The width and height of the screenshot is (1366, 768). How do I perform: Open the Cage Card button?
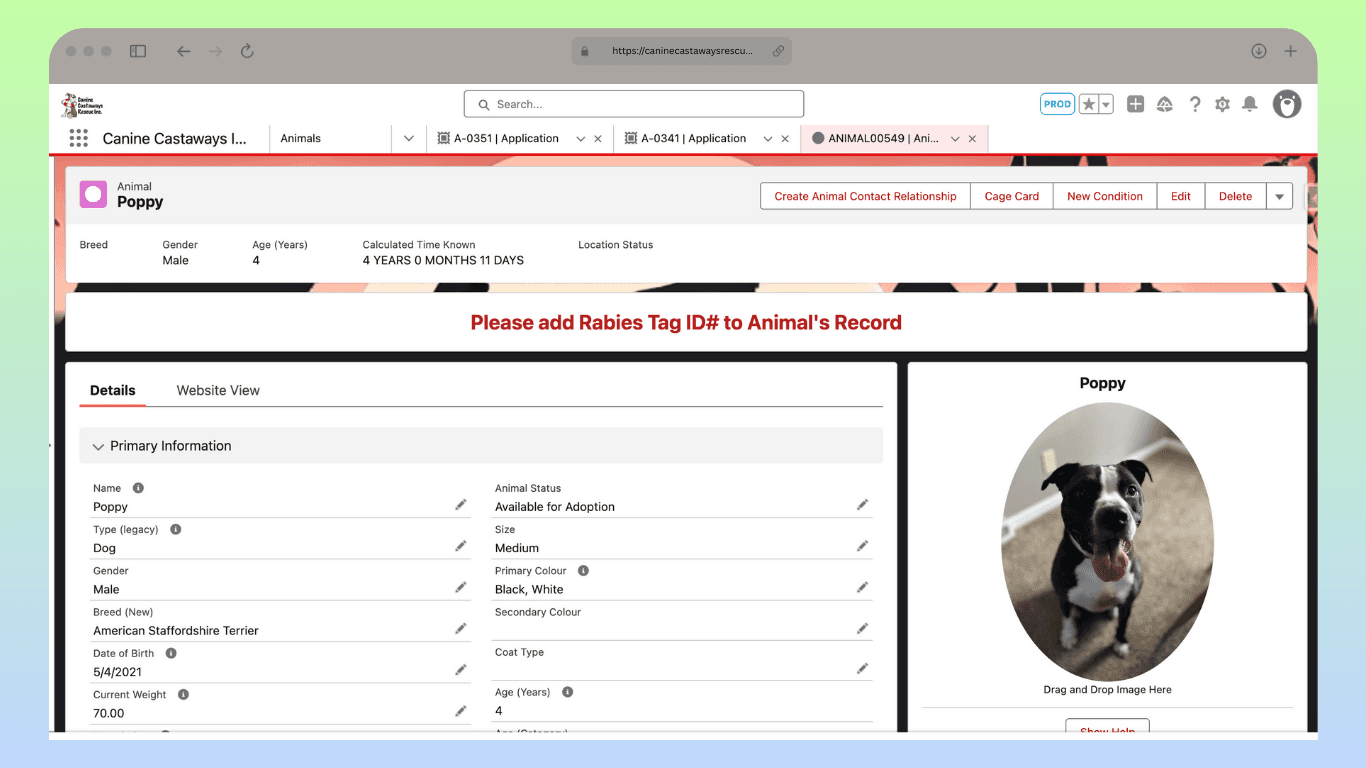click(x=1011, y=196)
